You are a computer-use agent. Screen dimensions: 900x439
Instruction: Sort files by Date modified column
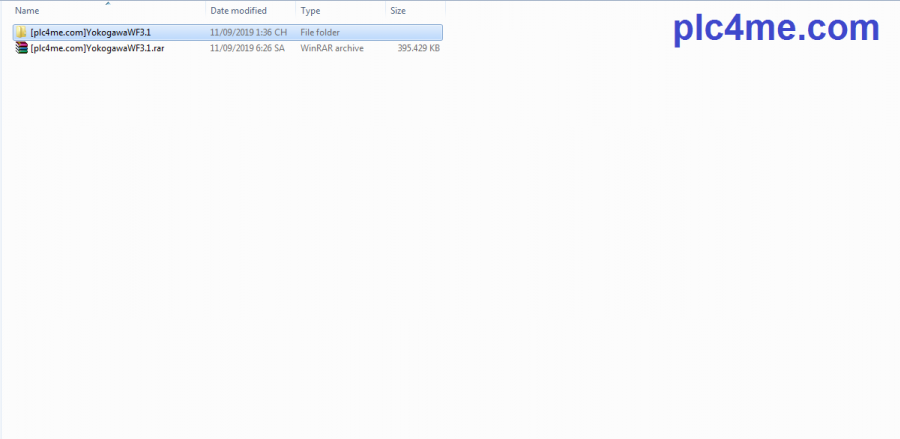[x=238, y=11]
